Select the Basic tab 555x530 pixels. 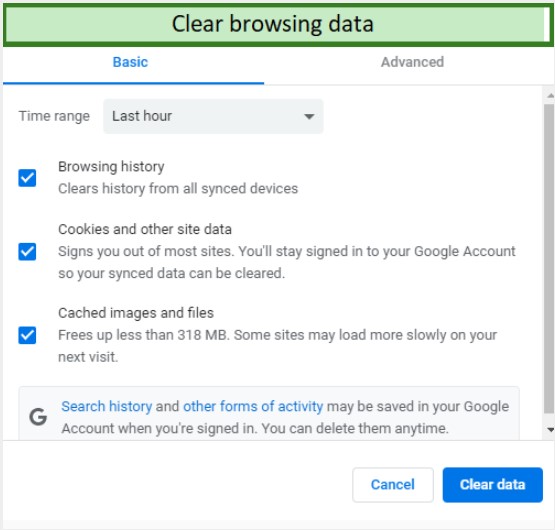(x=130, y=62)
